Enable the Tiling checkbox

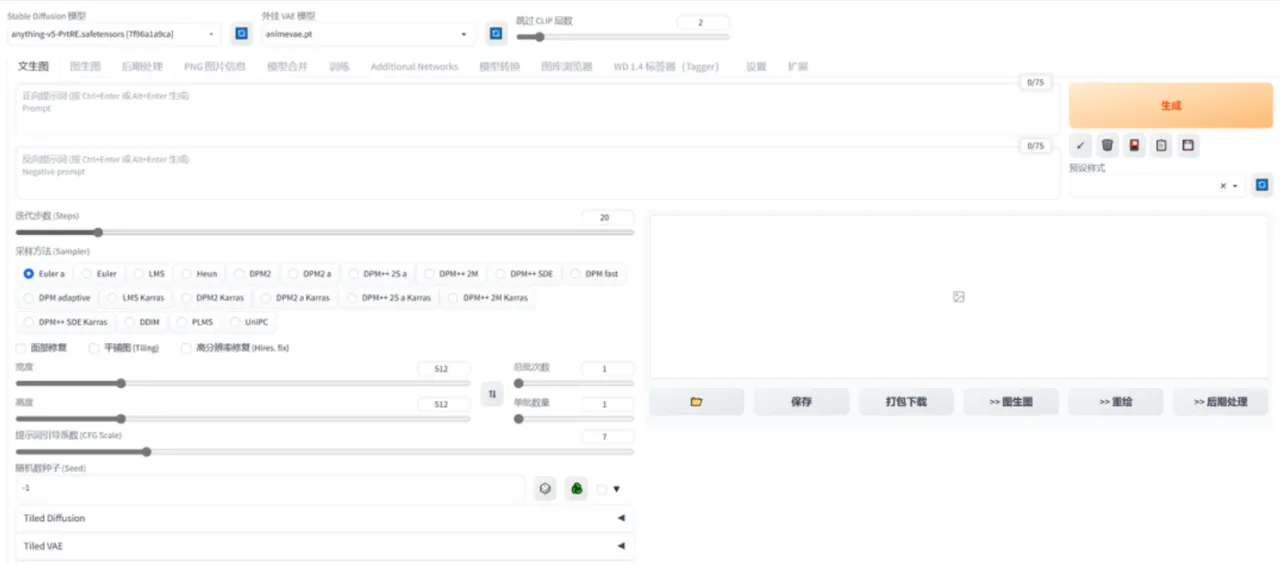pos(95,348)
